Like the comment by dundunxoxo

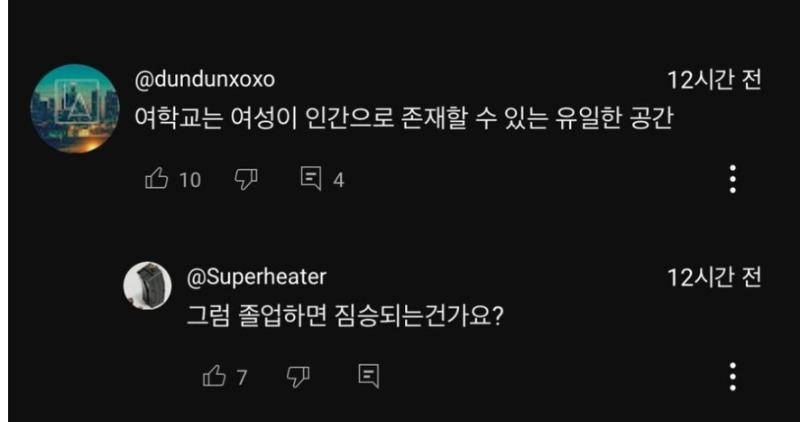tap(157, 180)
